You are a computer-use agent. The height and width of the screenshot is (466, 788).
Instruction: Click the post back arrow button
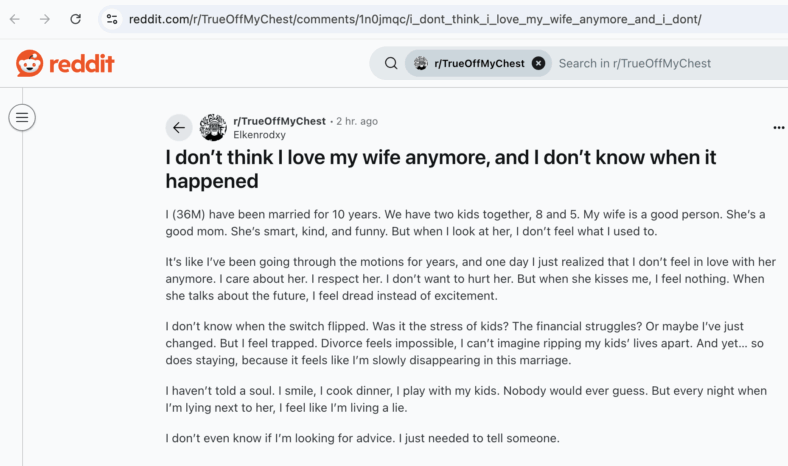(179, 128)
